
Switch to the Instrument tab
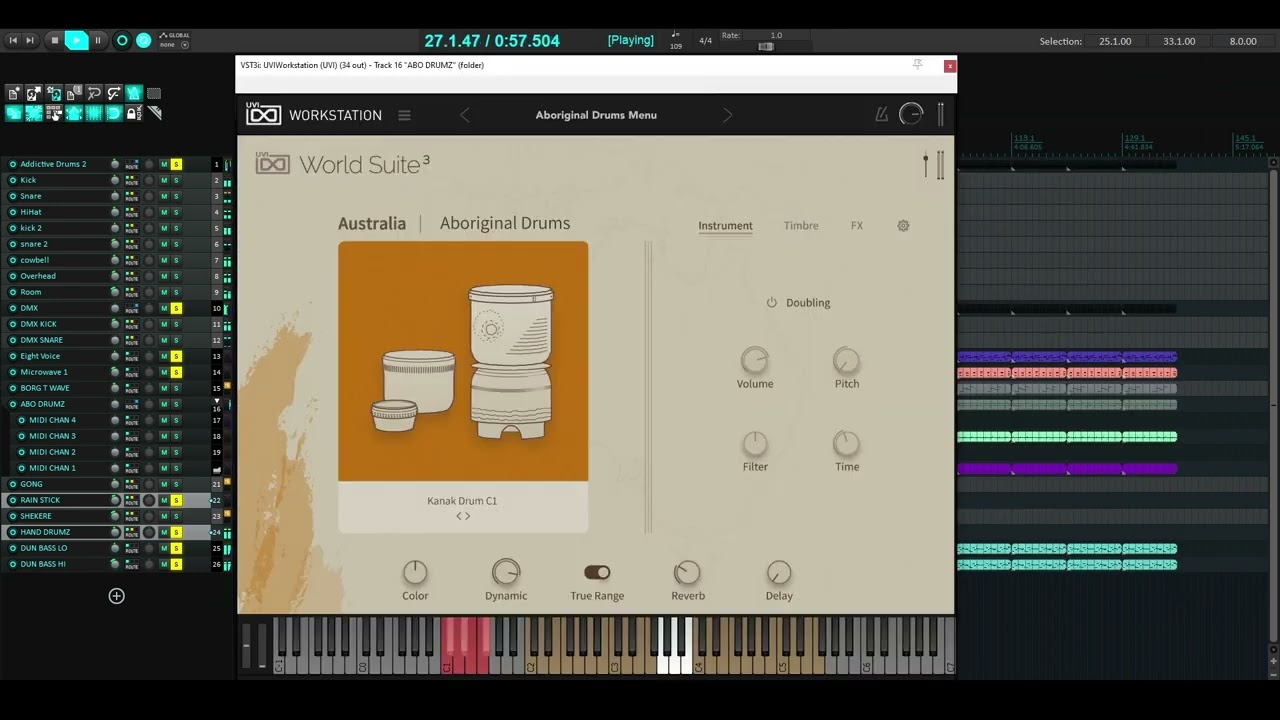coord(725,226)
